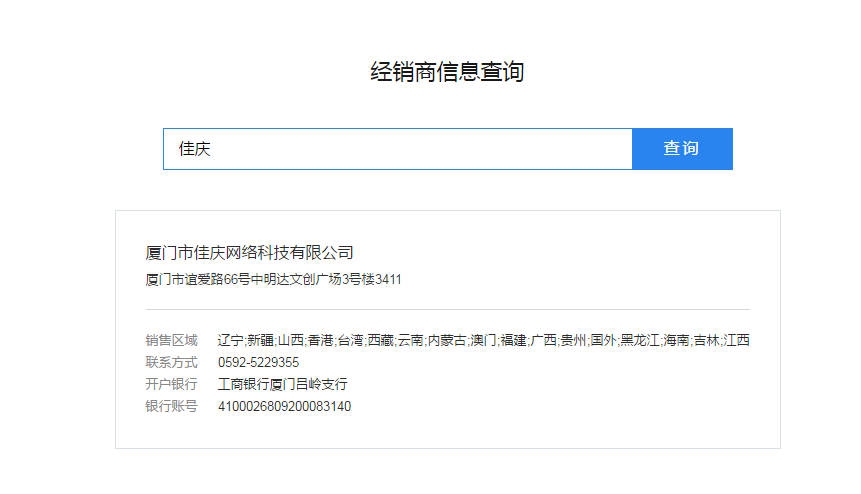Click the address 厦门市谊爱路66号中明达文创广场3号楼3411
This screenshot has width=861, height=494.
[273, 279]
